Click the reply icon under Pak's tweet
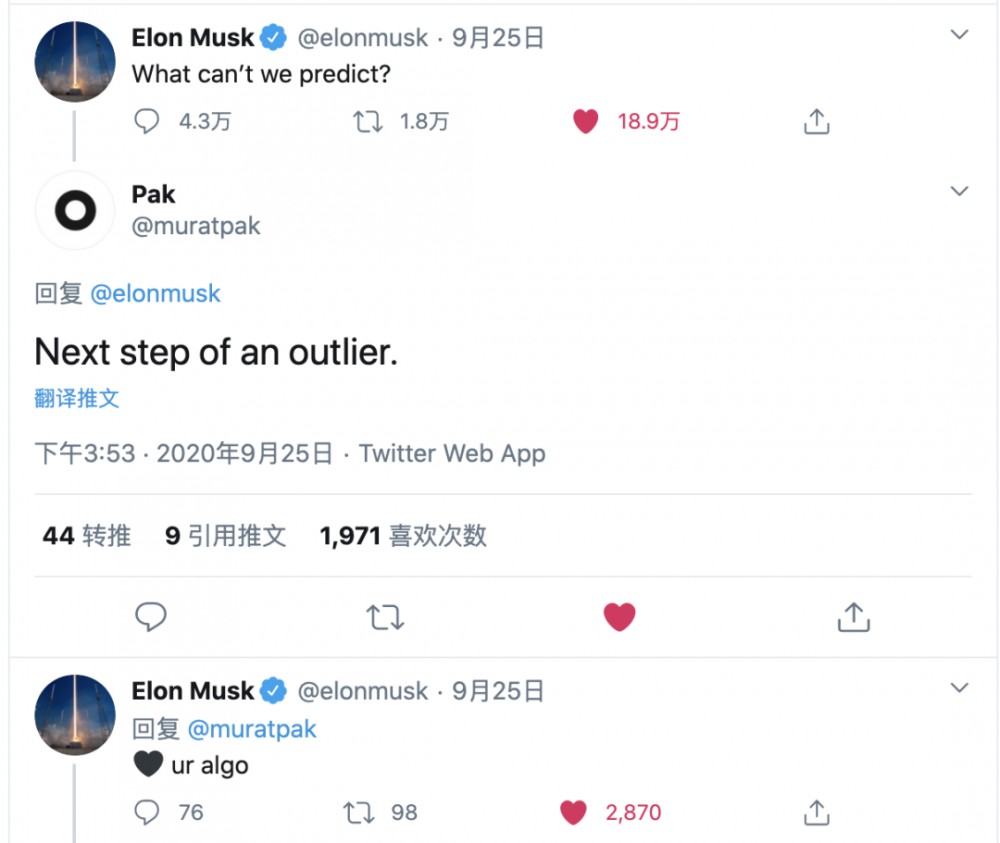Viewport: 1000px width, 843px height. point(150,617)
